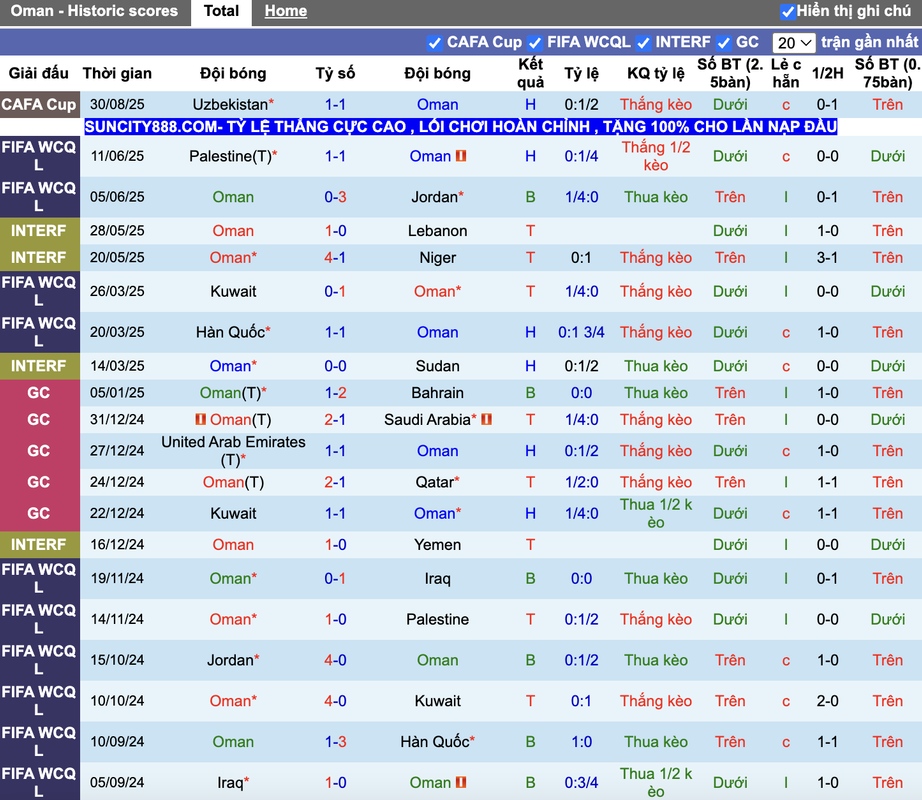
Task: Click the 3-1 half-time score for Niger match
Action: 827,258
